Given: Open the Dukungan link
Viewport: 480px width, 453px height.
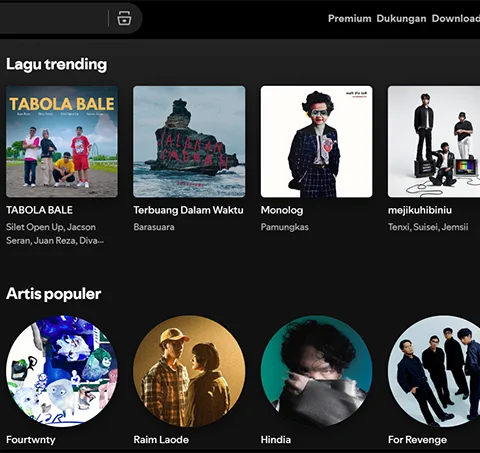Looking at the screenshot, I should point(401,19).
